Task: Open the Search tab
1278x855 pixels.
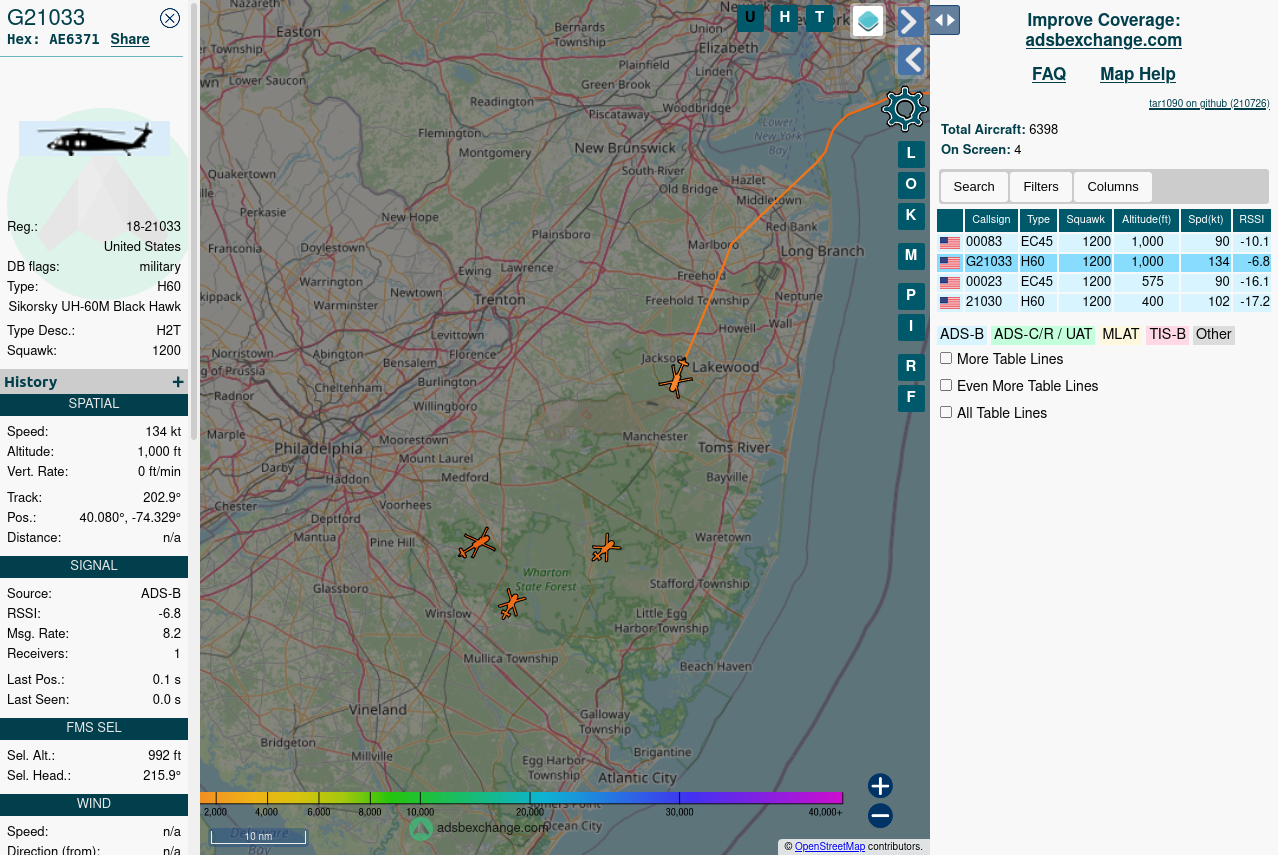Action: pyautogui.click(x=974, y=187)
